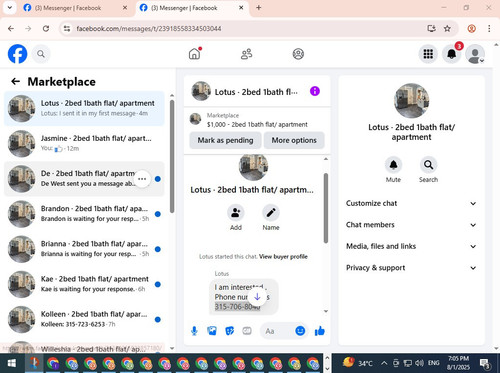The image size is (500, 373).
Task: Click the Mark as pending button
Action: click(x=225, y=140)
